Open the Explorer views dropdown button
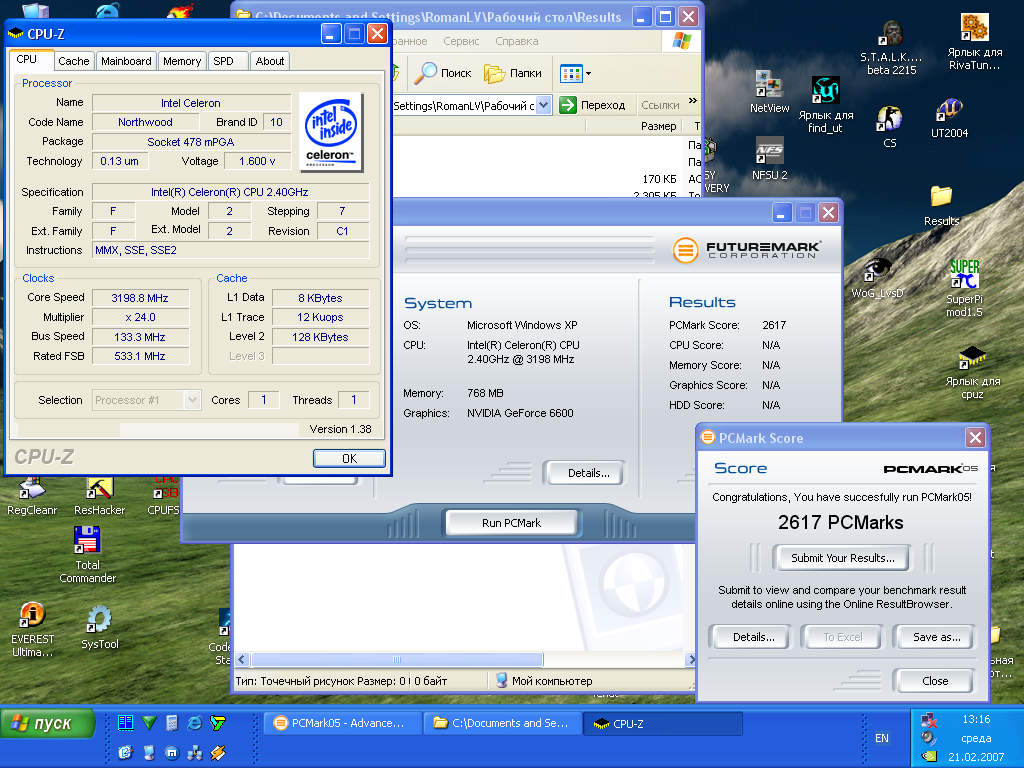The width and height of the screenshot is (1024, 768). 575,74
